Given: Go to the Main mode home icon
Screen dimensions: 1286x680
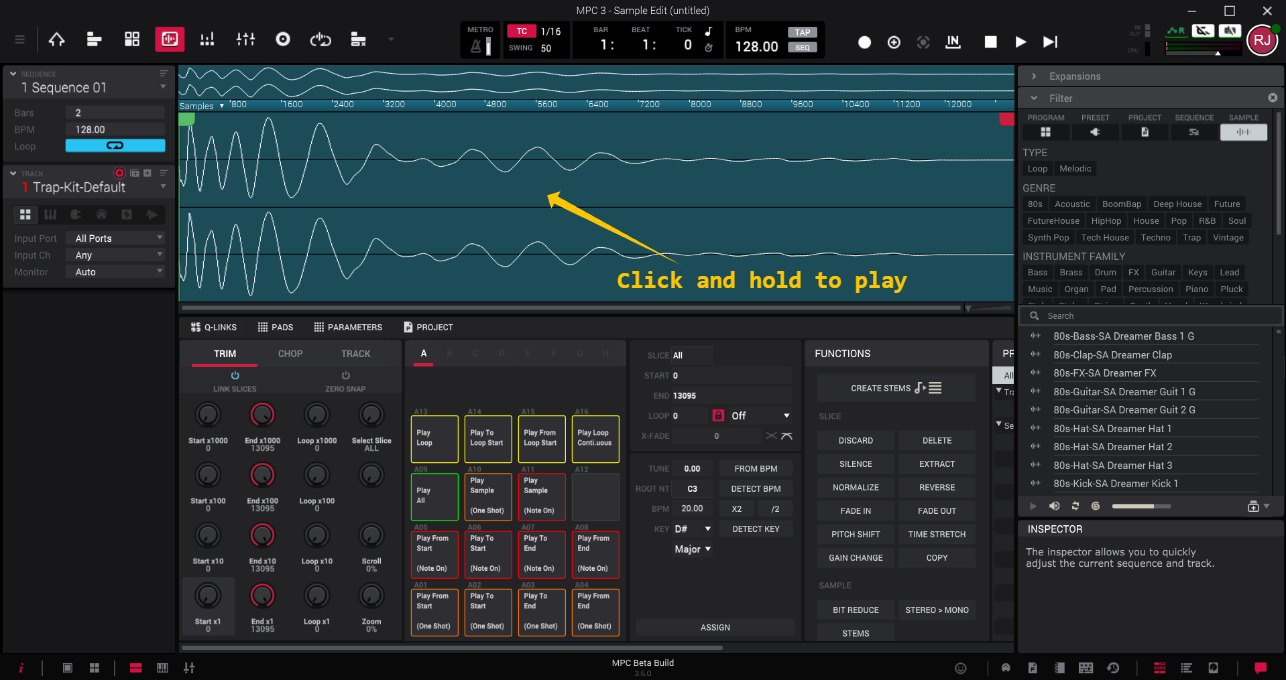Looking at the screenshot, I should pos(56,39).
